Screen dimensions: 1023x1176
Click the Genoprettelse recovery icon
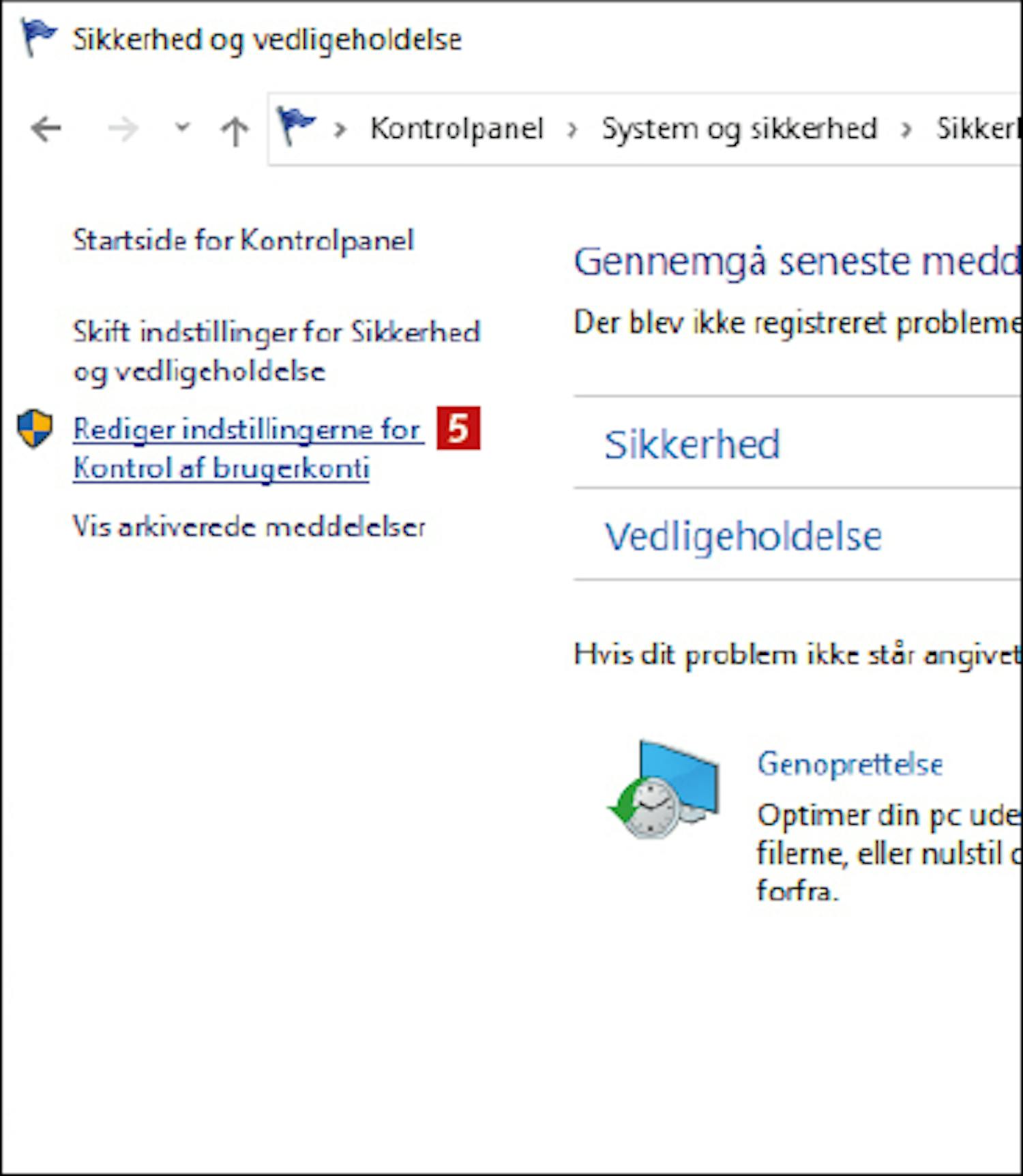(x=664, y=790)
